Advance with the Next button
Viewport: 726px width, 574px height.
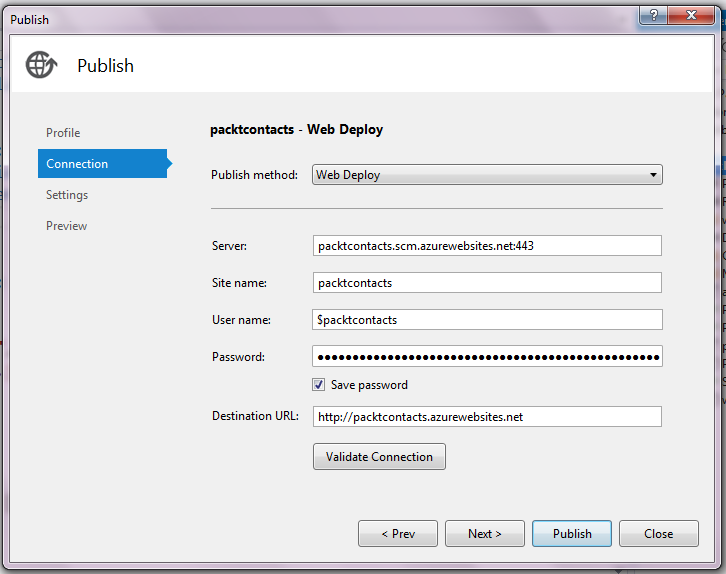click(x=485, y=533)
